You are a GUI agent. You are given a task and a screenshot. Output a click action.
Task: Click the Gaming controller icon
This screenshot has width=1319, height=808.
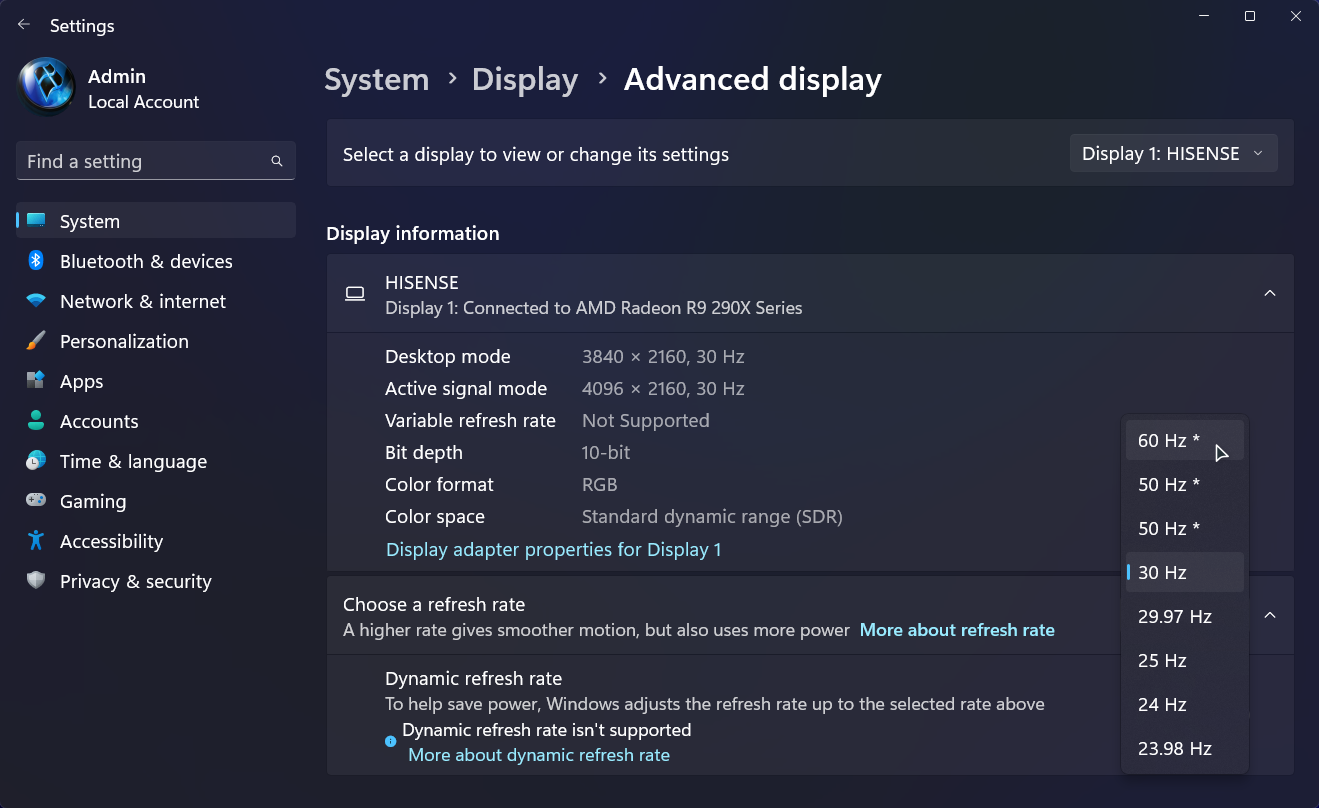click(36, 501)
